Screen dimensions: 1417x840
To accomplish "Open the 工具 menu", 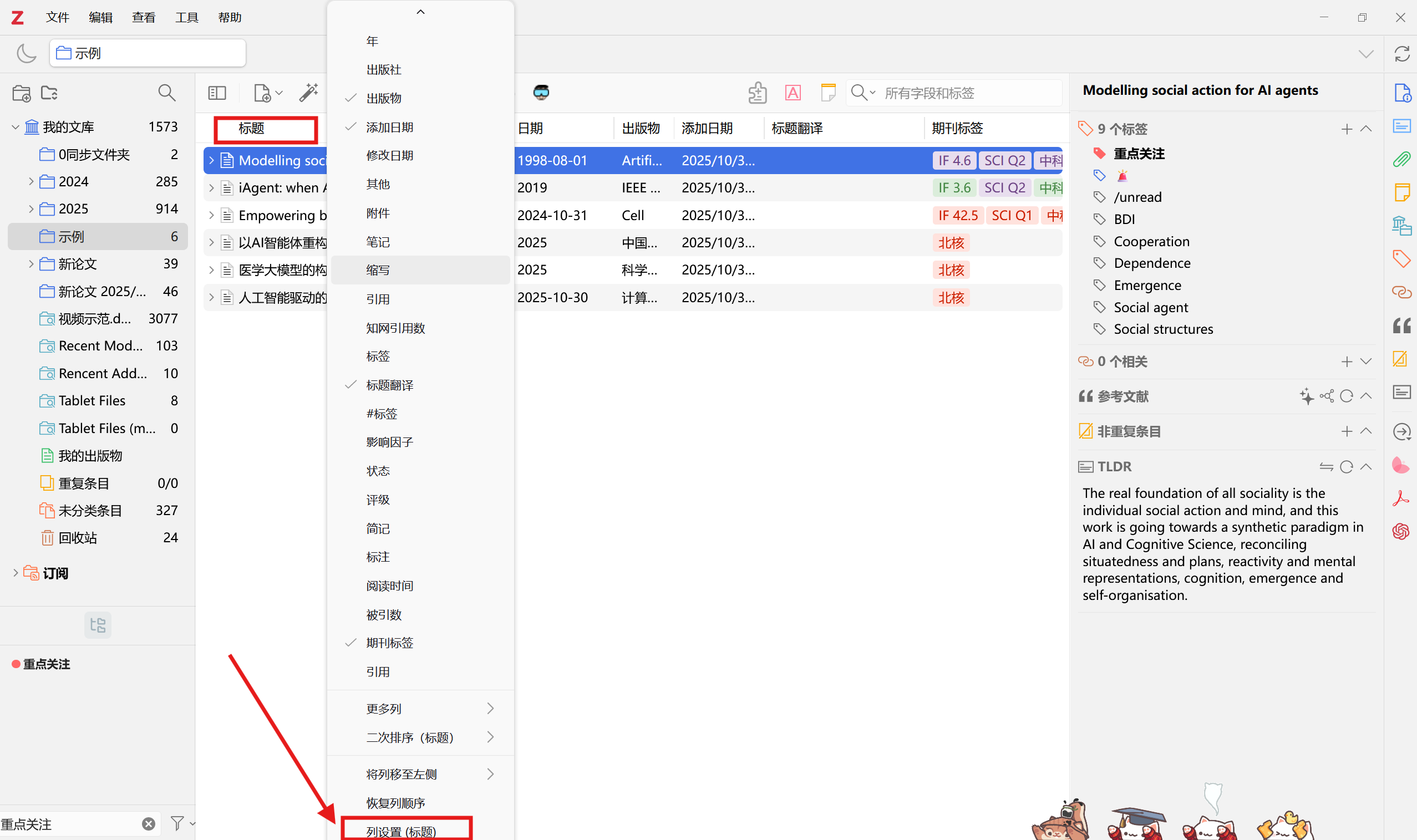I will pyautogui.click(x=186, y=18).
